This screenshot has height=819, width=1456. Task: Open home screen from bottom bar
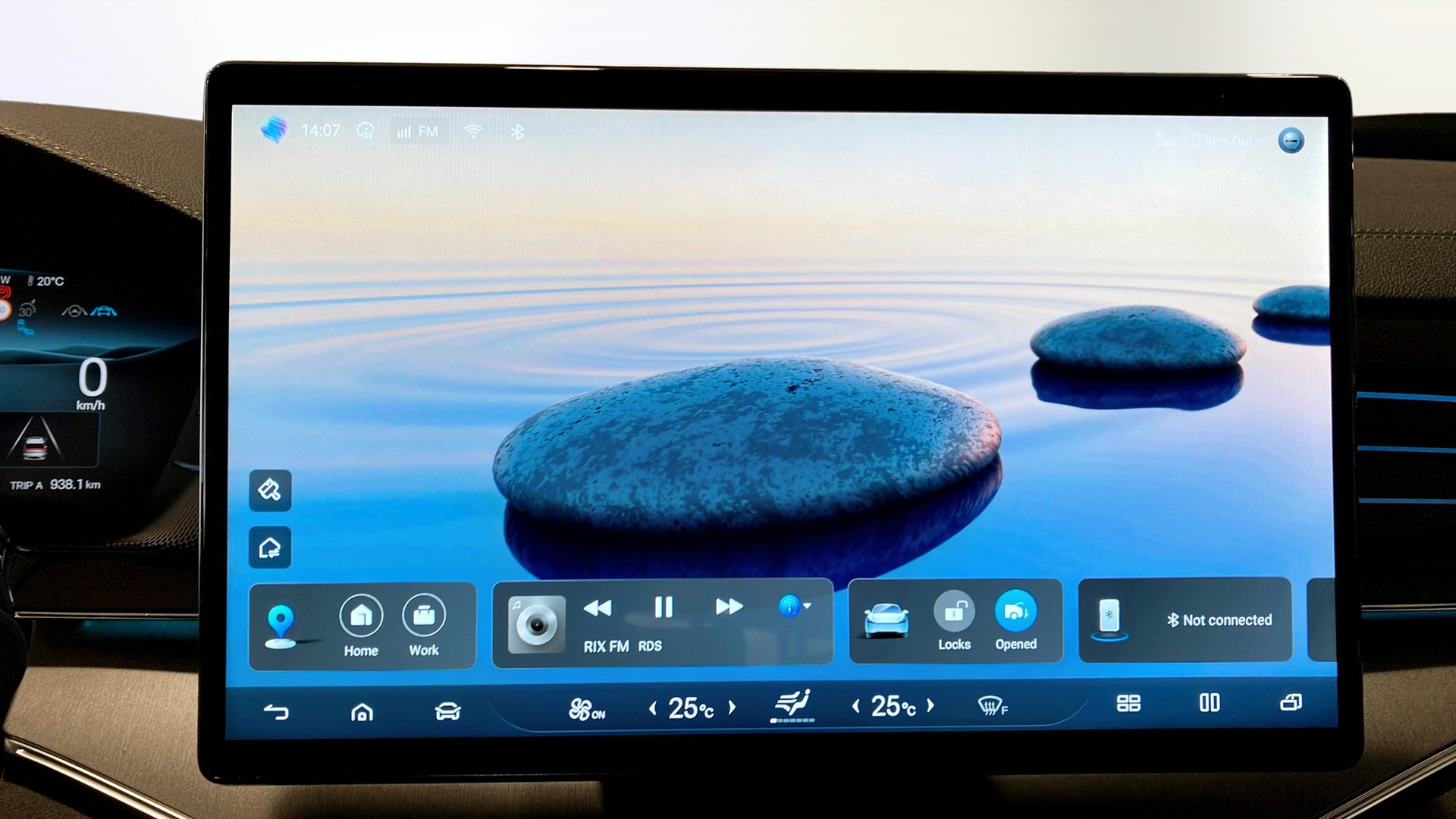(x=362, y=712)
